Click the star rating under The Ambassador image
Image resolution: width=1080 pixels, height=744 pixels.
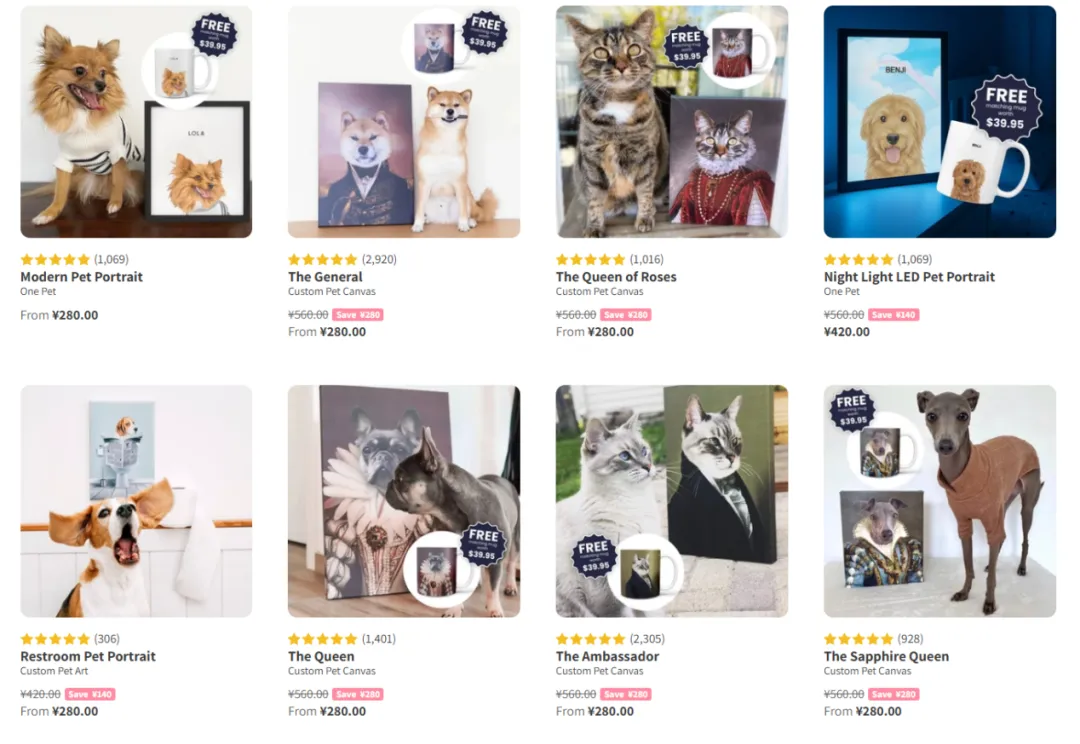point(590,640)
